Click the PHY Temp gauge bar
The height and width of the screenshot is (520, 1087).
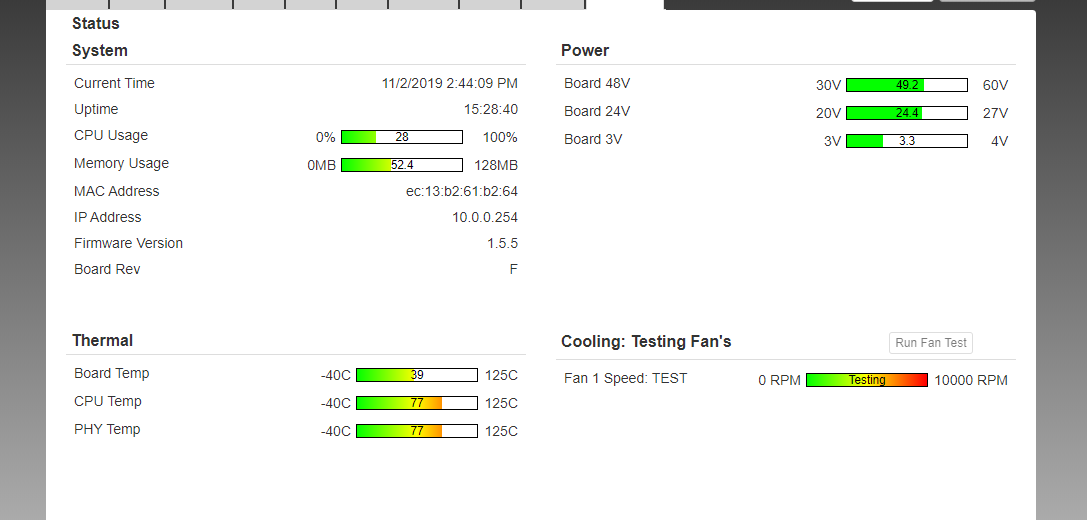click(x=416, y=431)
